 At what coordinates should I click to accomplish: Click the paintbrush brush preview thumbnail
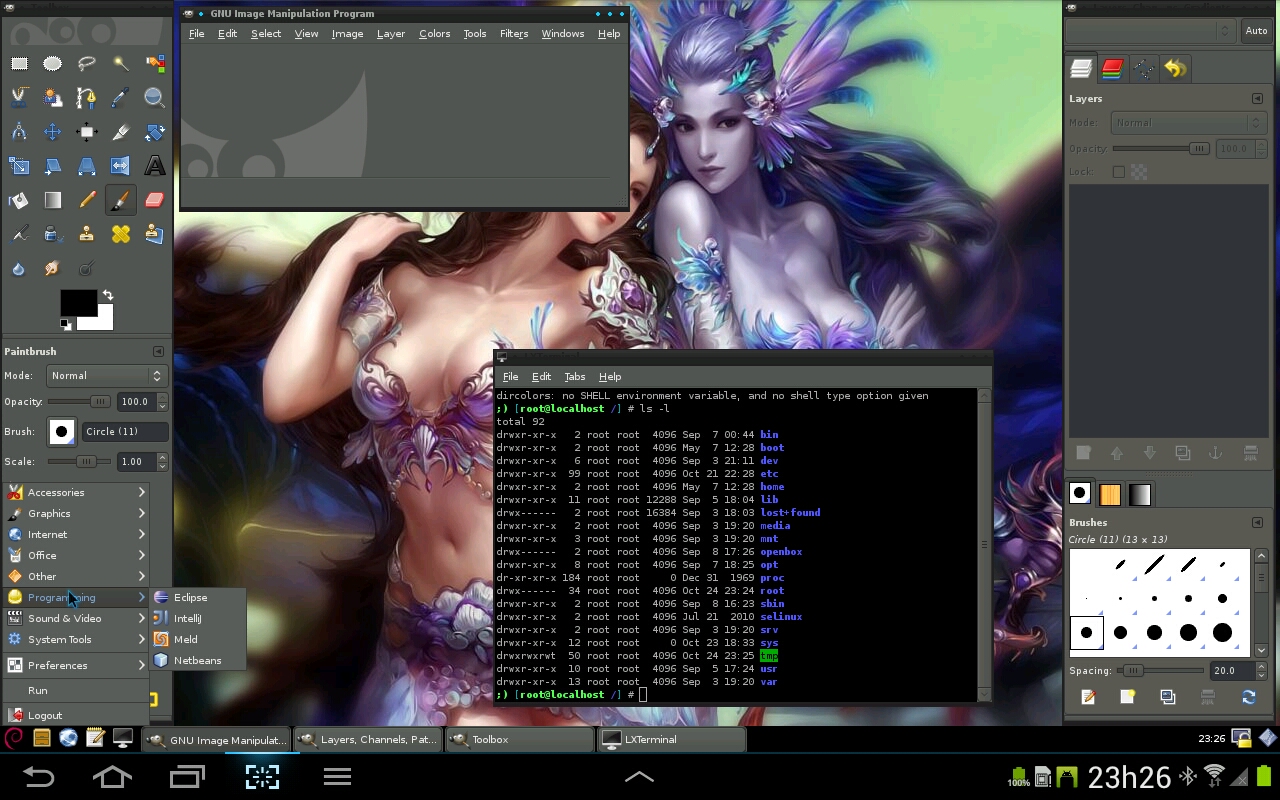pyautogui.click(x=61, y=431)
